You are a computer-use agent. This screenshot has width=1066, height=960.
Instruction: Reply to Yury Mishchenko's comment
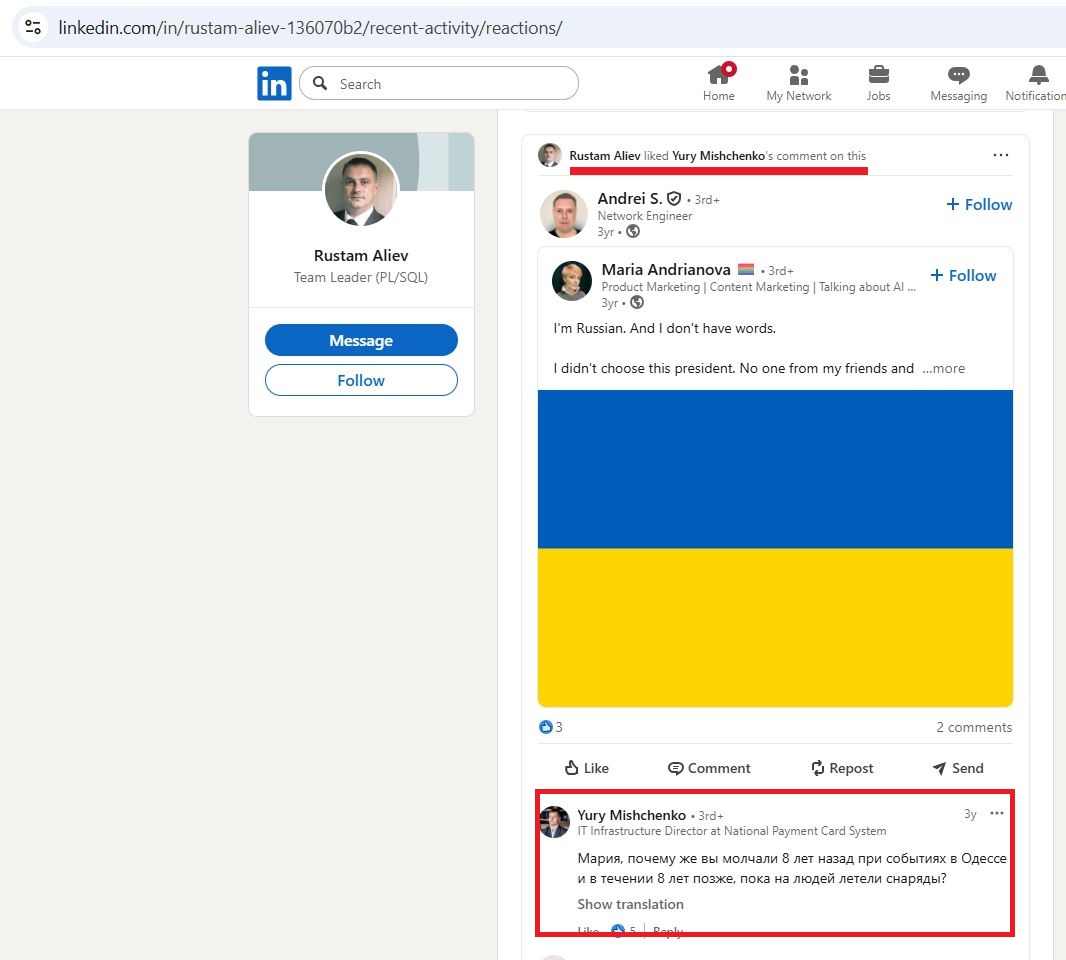pos(667,930)
